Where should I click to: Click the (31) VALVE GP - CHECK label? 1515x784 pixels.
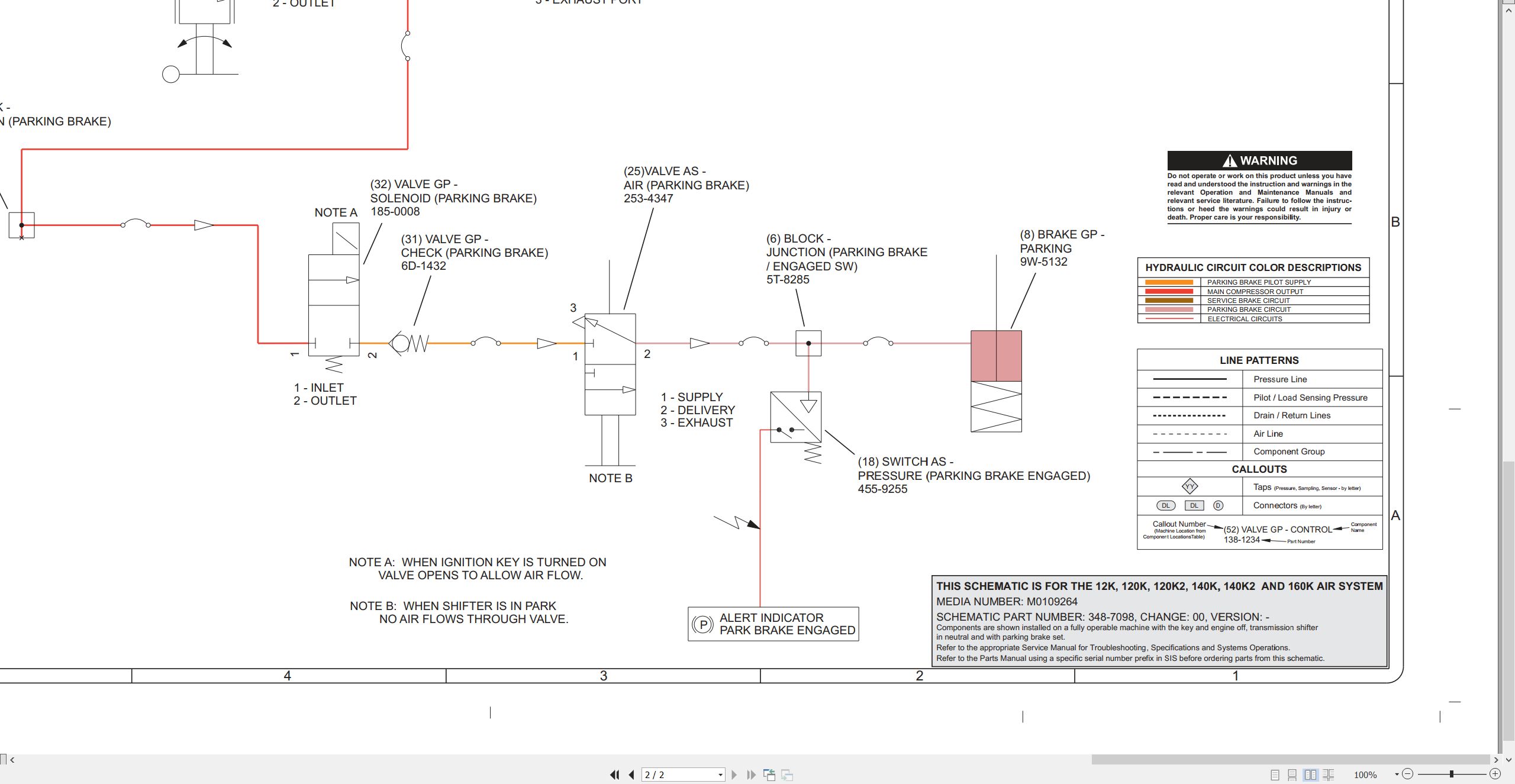[475, 246]
